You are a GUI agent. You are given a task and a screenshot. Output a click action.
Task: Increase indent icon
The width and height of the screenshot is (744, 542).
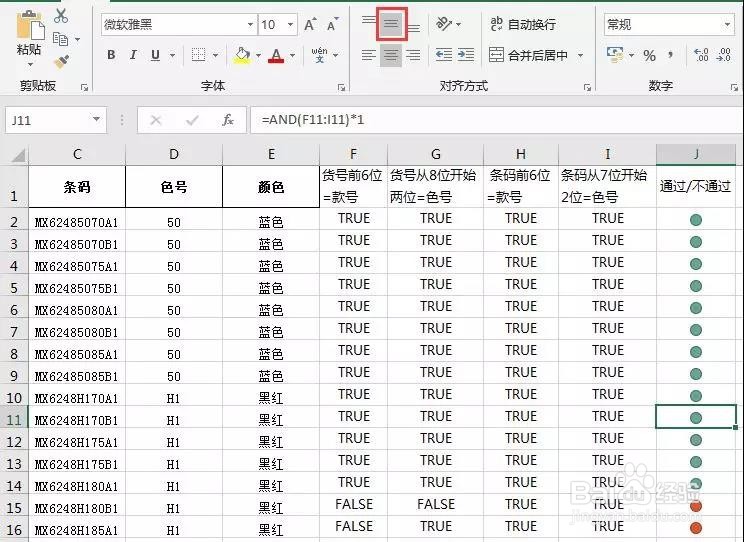point(466,55)
